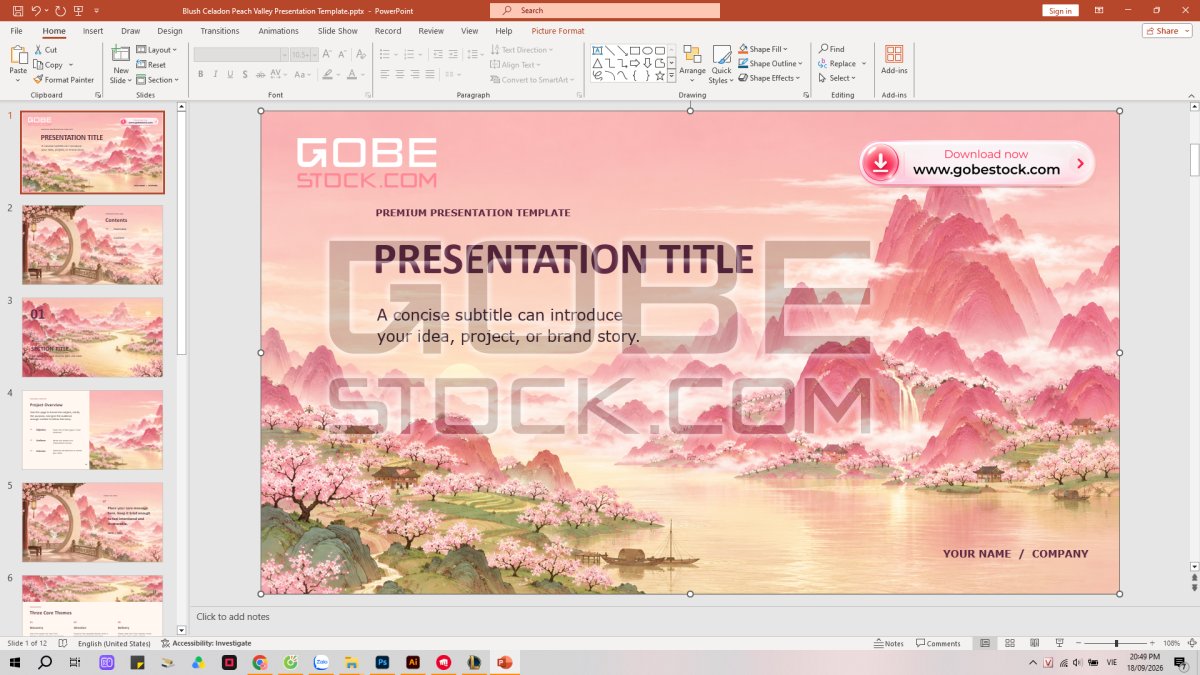Screen dimensions: 1200x675
Task: Open the Add-ins pane
Action: [894, 60]
